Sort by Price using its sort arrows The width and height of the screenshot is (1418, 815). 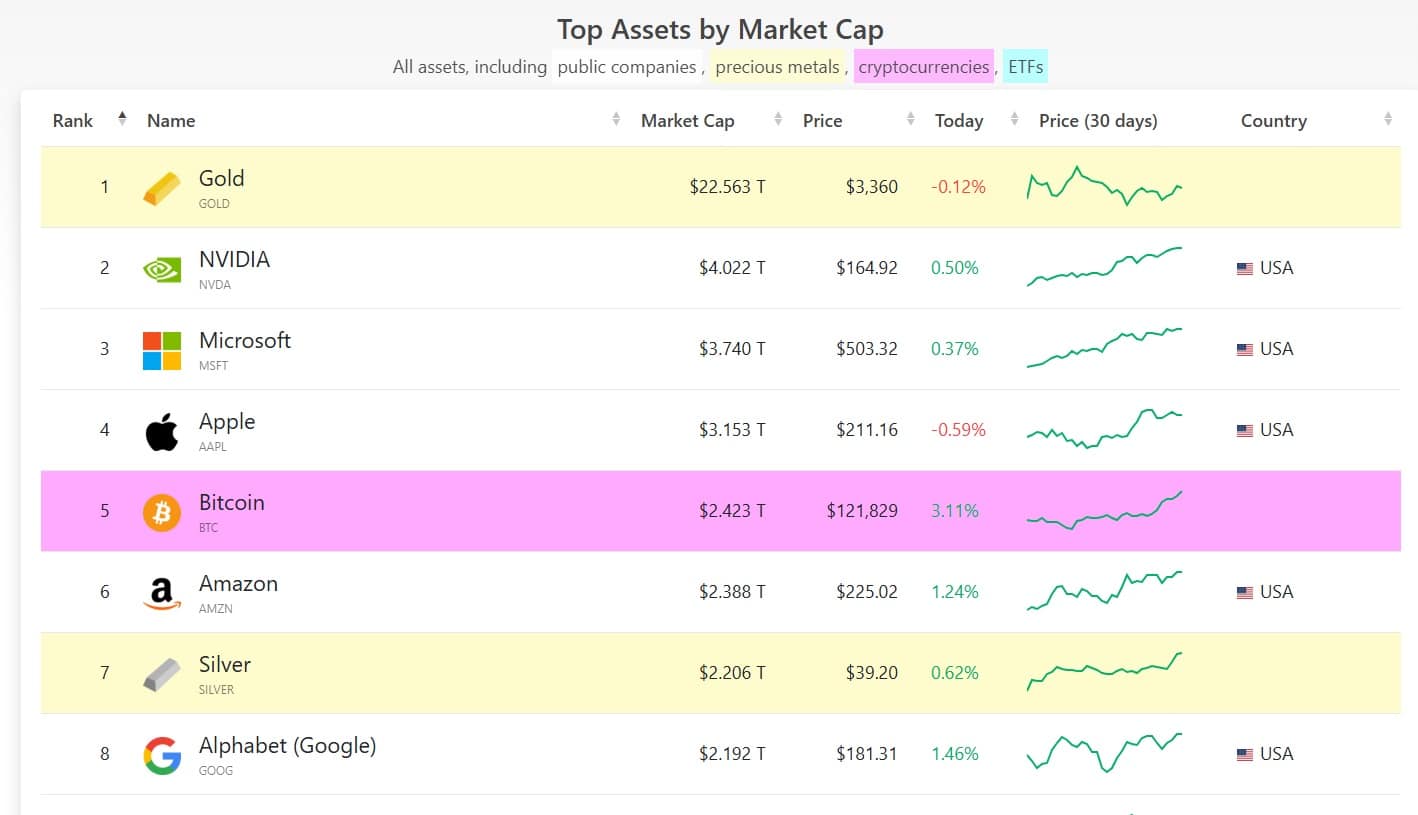pyautogui.click(x=910, y=120)
